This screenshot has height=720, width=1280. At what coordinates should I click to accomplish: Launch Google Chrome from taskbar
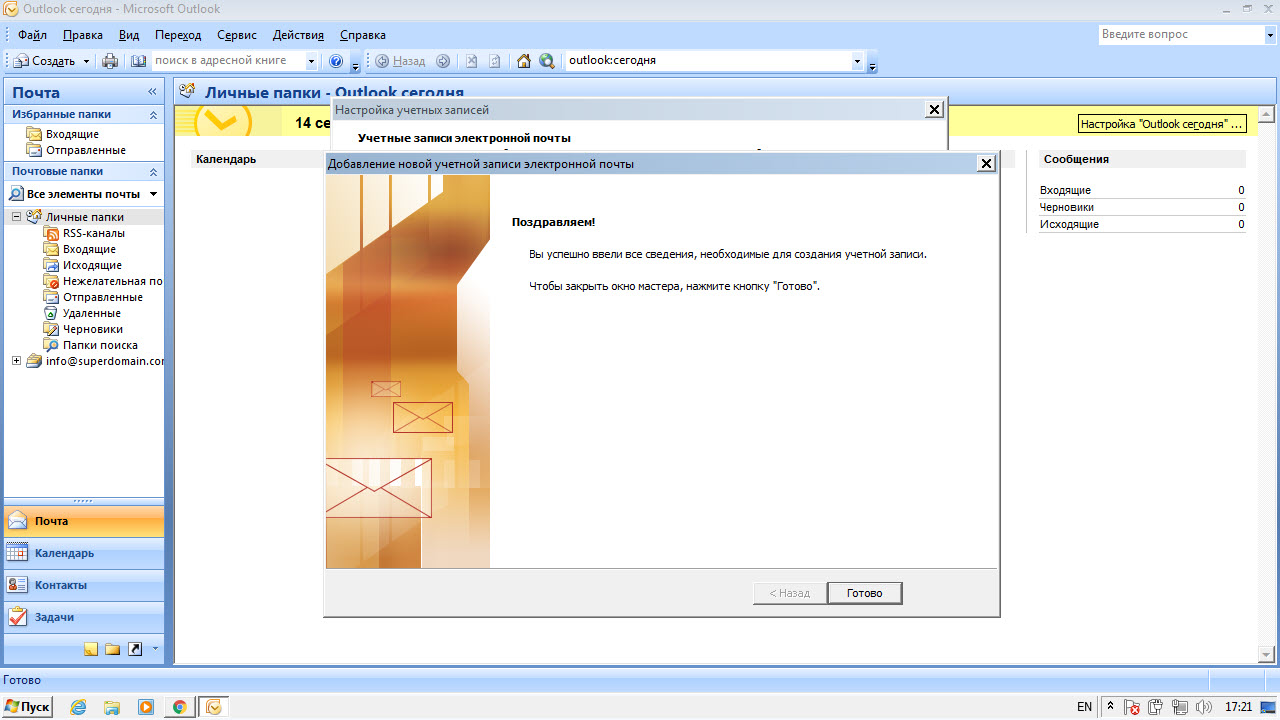click(180, 707)
